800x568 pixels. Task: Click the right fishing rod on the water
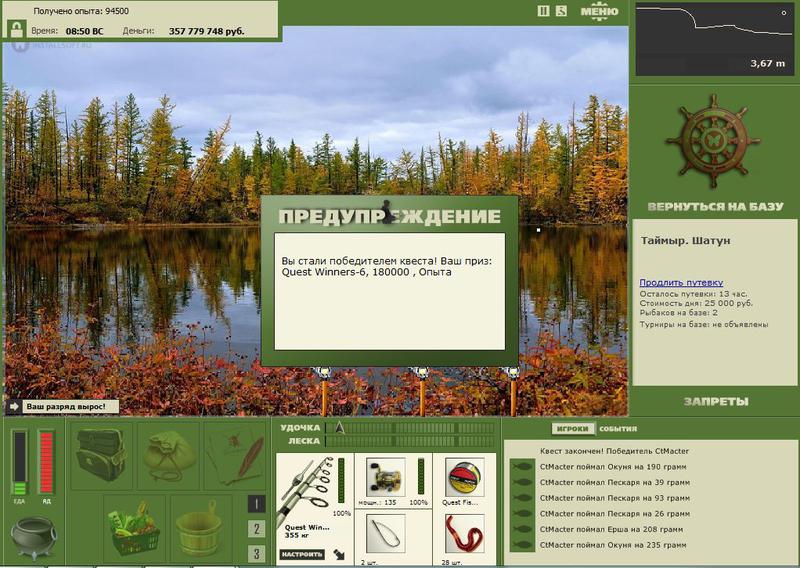513,390
